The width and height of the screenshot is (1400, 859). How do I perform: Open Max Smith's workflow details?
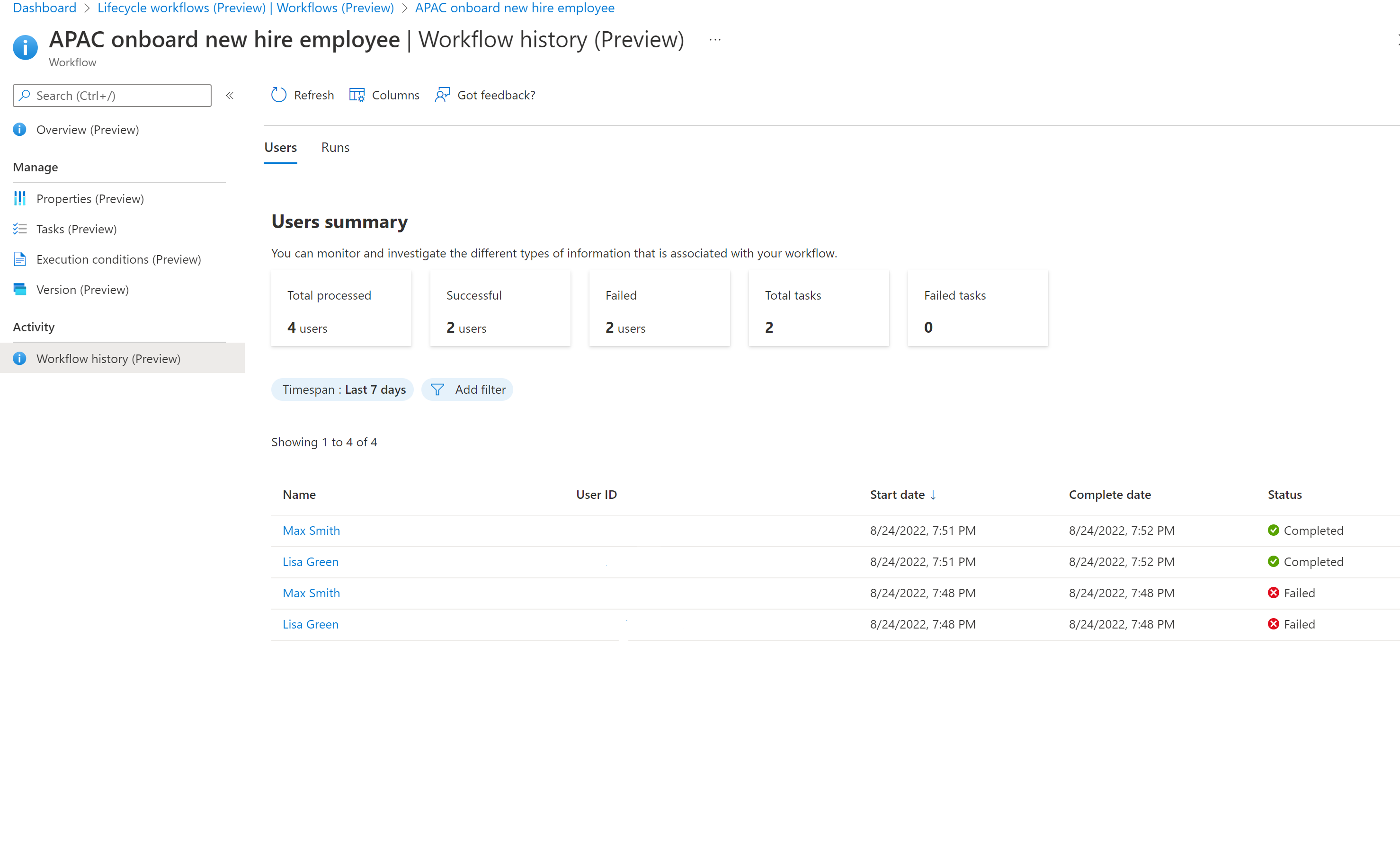click(x=311, y=530)
